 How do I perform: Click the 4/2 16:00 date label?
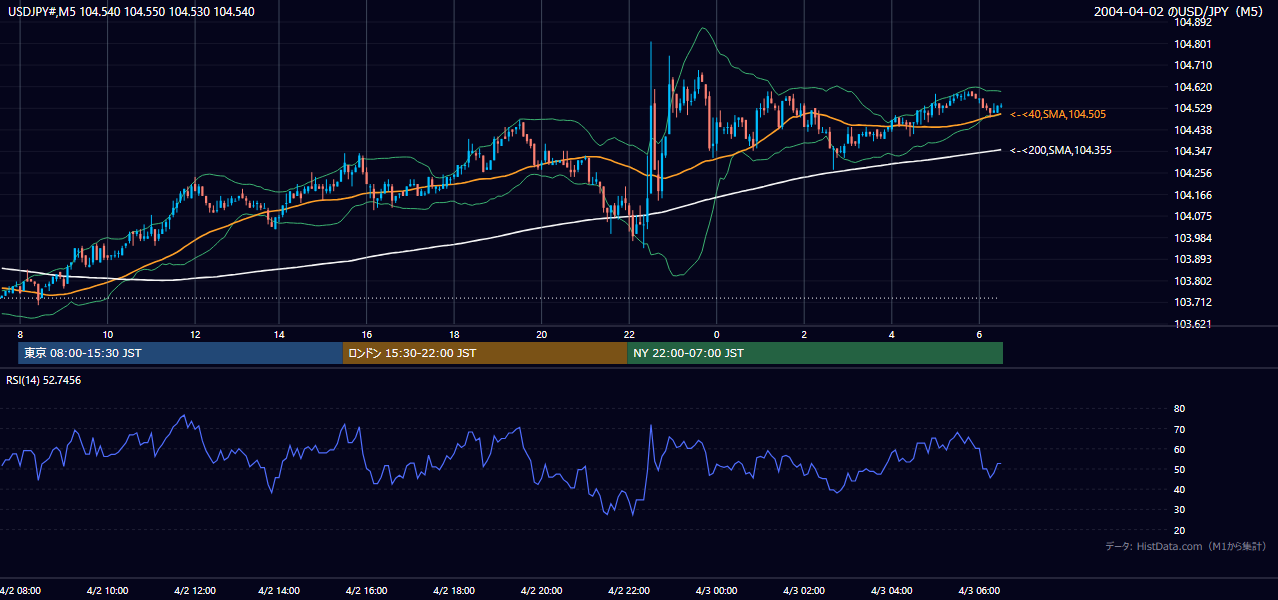[x=367, y=590]
